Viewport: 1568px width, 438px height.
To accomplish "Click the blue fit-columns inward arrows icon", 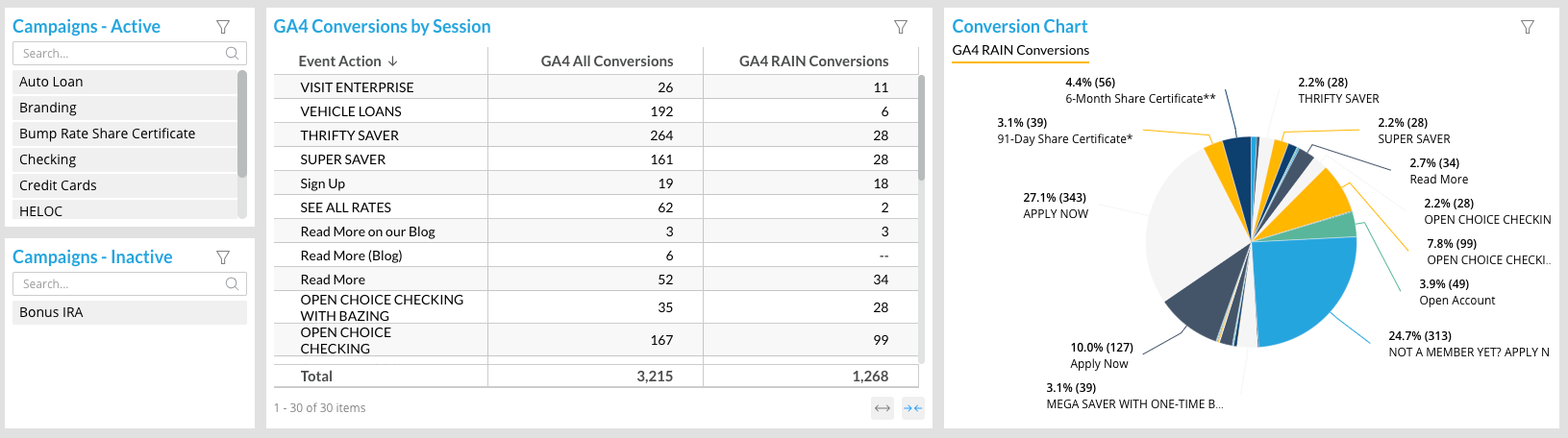I will click(912, 408).
